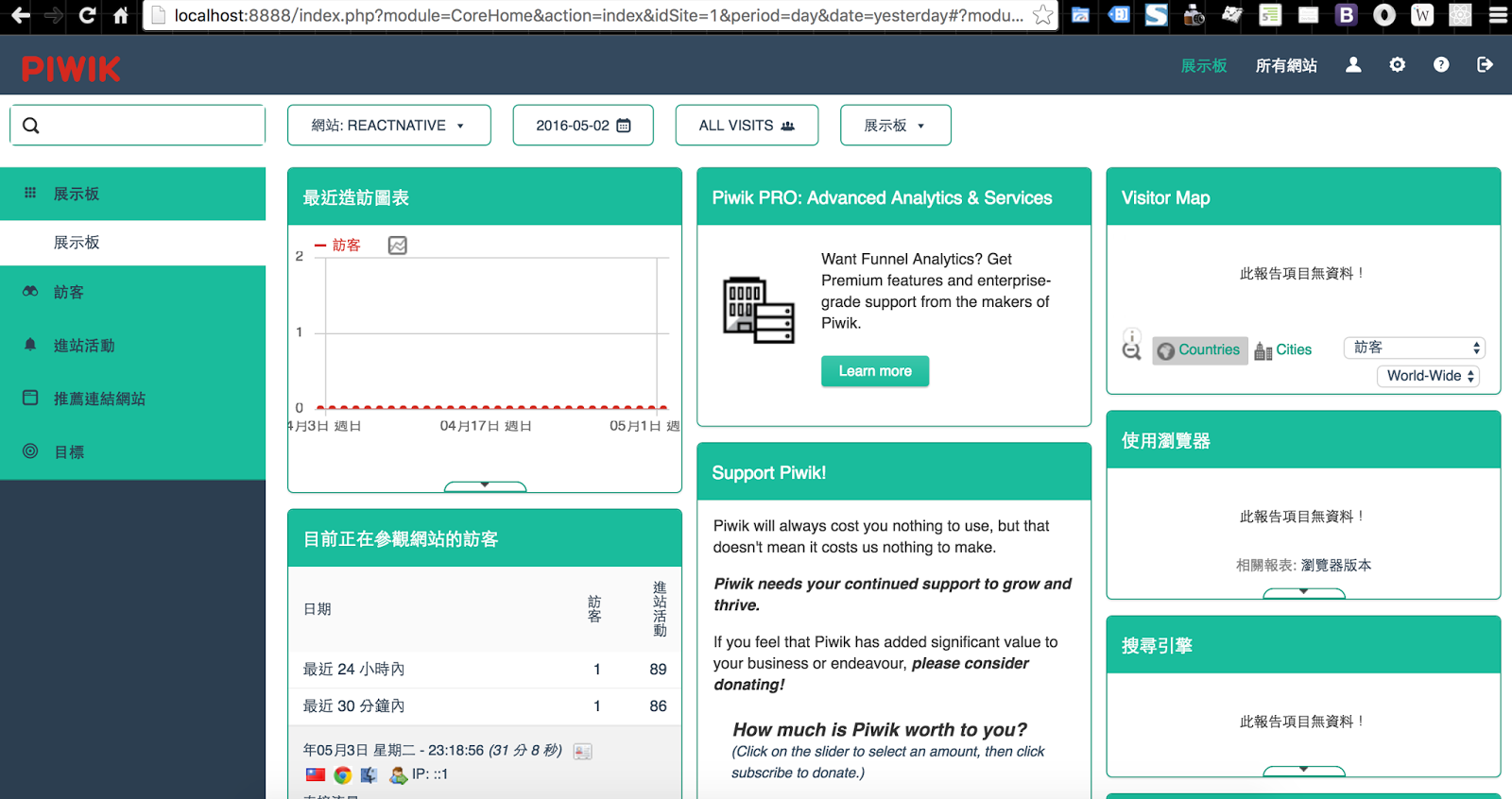
Task: Open the 進站活動 sidebar menu
Action: pos(132,346)
